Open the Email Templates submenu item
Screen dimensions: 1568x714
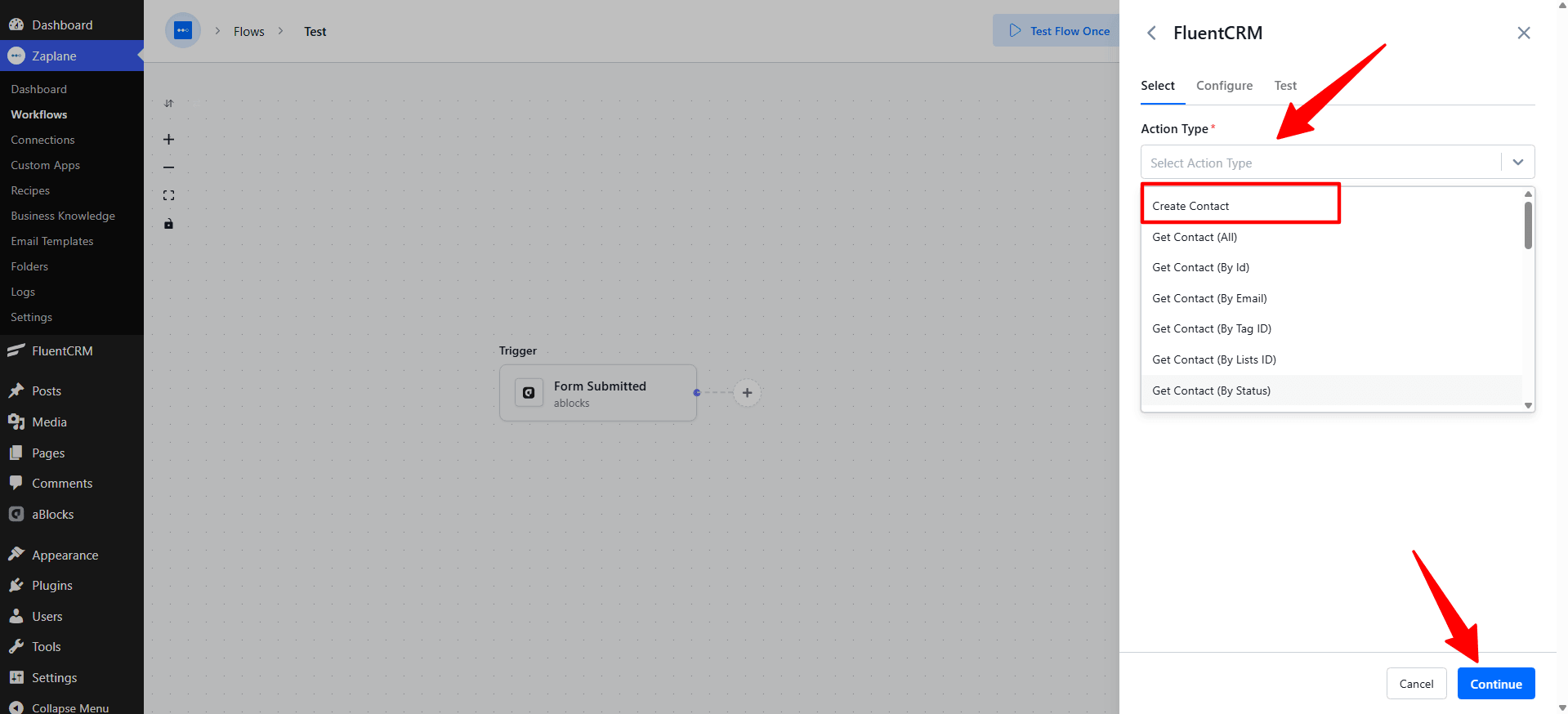[x=52, y=241]
